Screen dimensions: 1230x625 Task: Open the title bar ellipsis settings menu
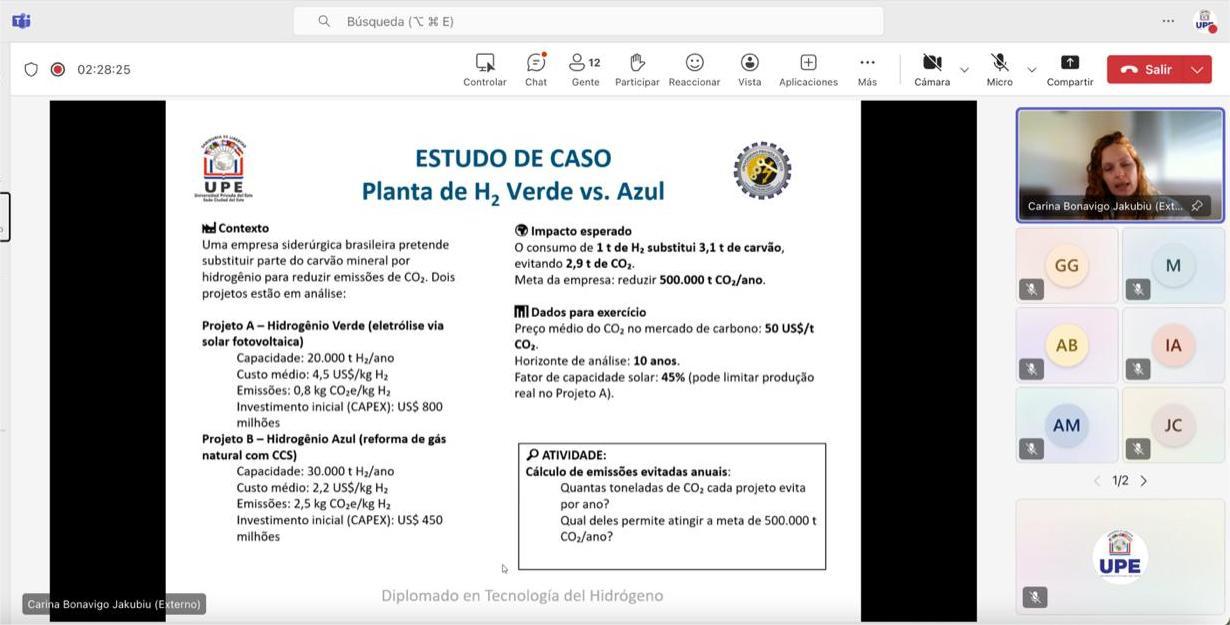coord(1168,21)
